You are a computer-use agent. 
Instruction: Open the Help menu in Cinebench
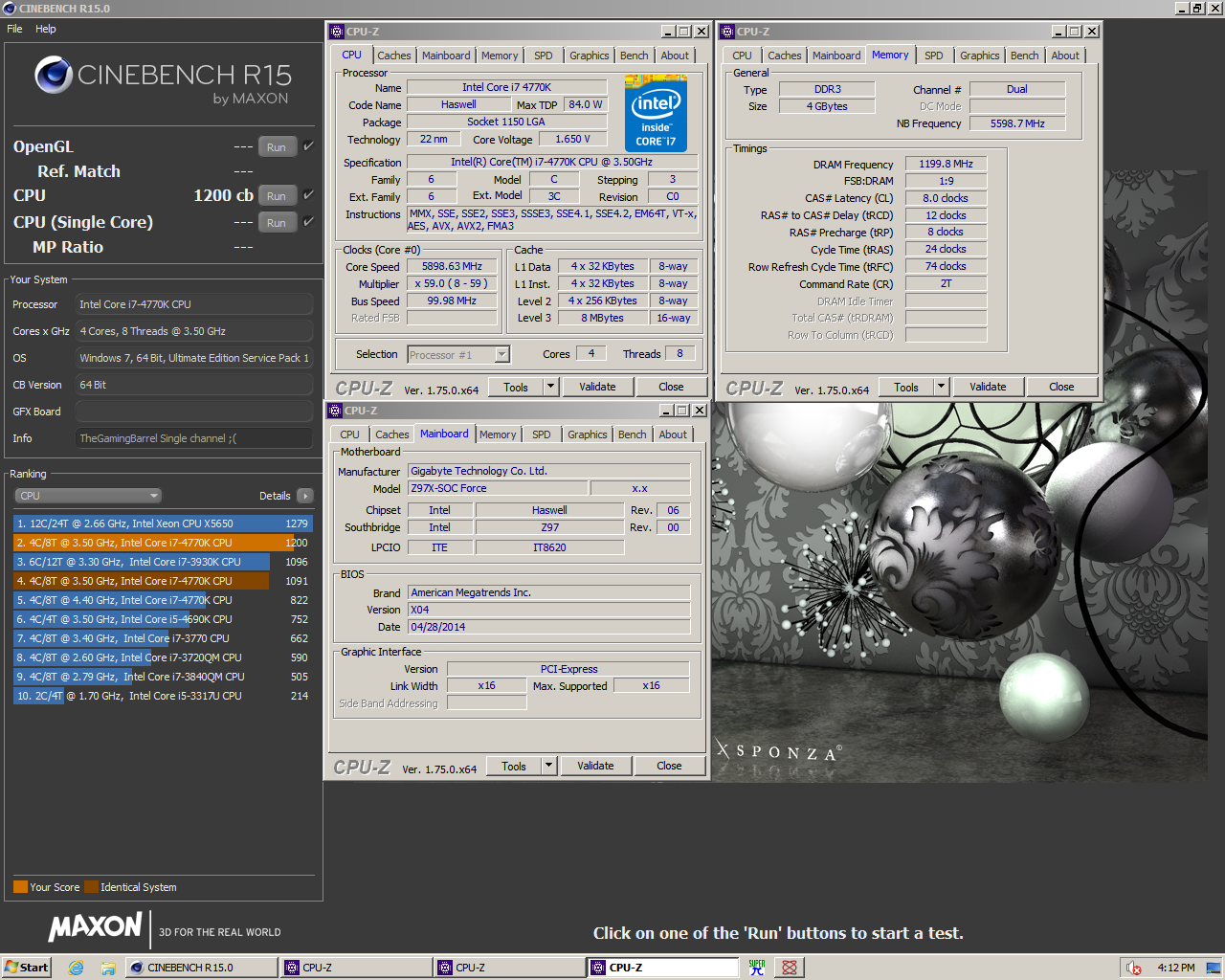coord(46,29)
